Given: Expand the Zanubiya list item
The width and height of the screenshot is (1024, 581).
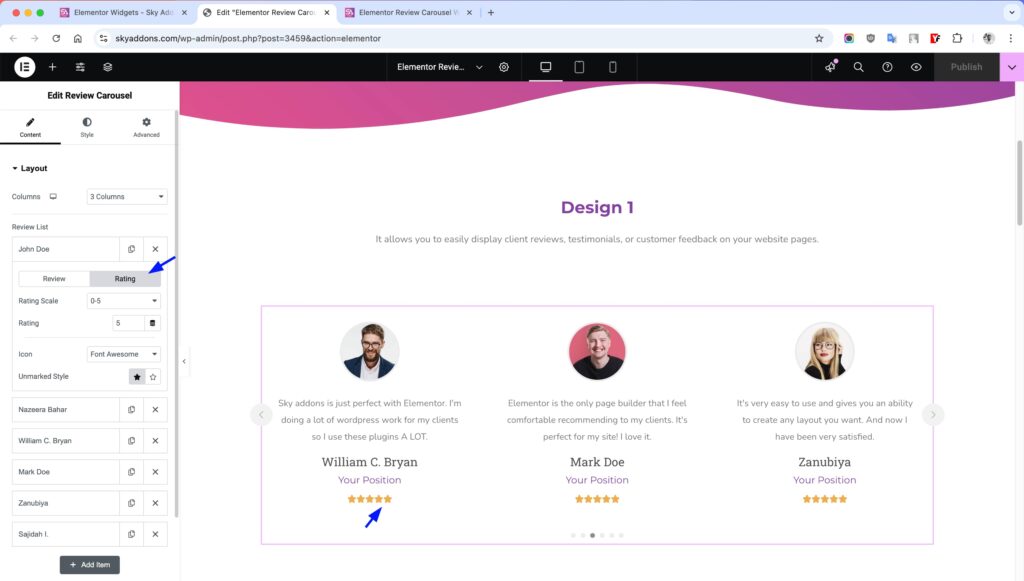Looking at the screenshot, I should pos(65,503).
